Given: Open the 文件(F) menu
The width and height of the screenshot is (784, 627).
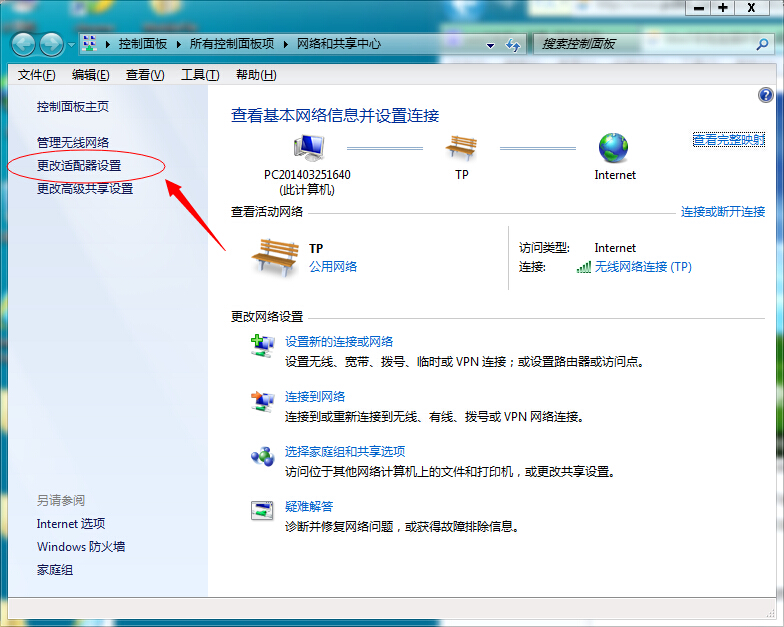Looking at the screenshot, I should (x=36, y=75).
